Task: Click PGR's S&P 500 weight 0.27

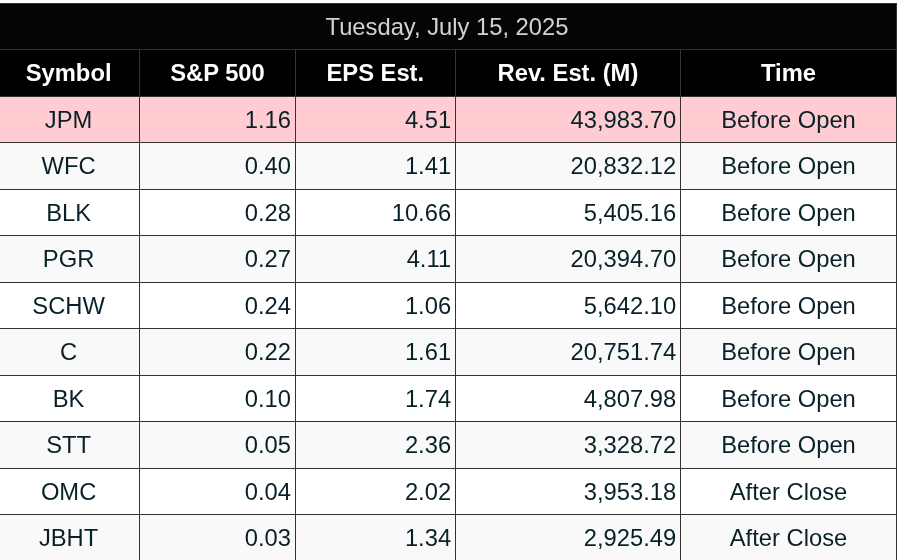Action: 268,259
